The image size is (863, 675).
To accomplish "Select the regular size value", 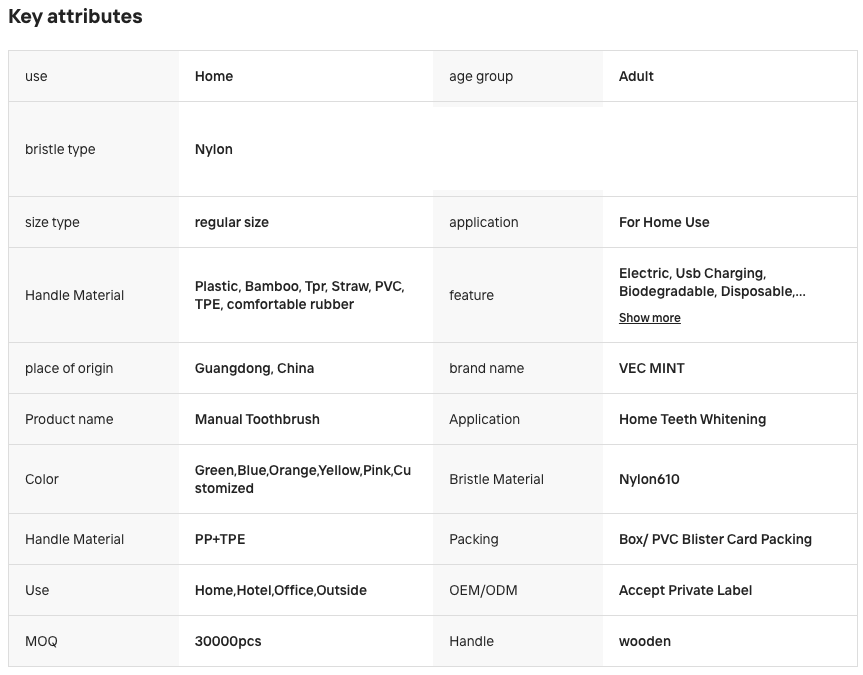I will click(x=232, y=222).
